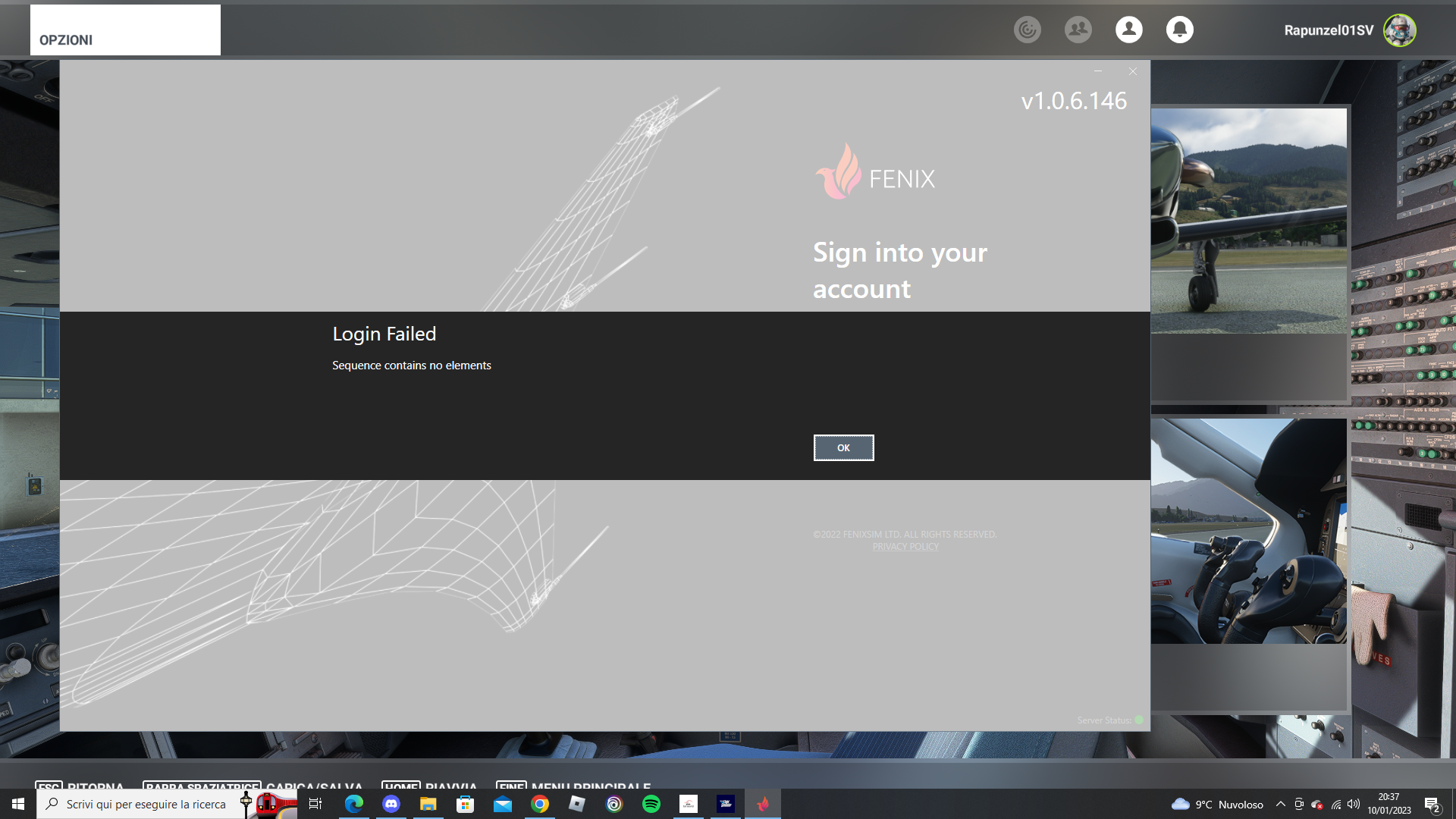Open the profile icon in simulator header
Viewport: 1456px width, 819px height.
(1129, 30)
